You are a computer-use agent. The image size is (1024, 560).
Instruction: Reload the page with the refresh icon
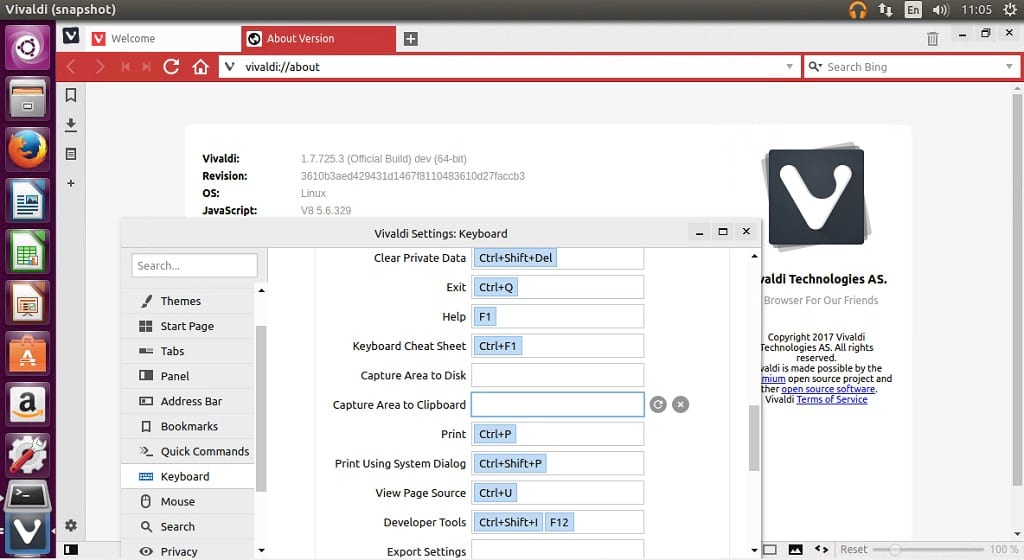[171, 67]
